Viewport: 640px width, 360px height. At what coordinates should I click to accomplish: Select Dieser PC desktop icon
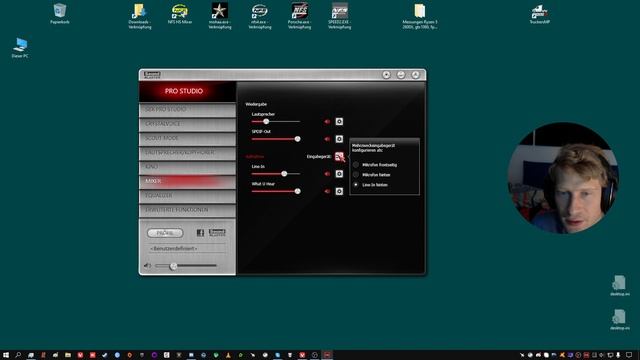(x=20, y=48)
